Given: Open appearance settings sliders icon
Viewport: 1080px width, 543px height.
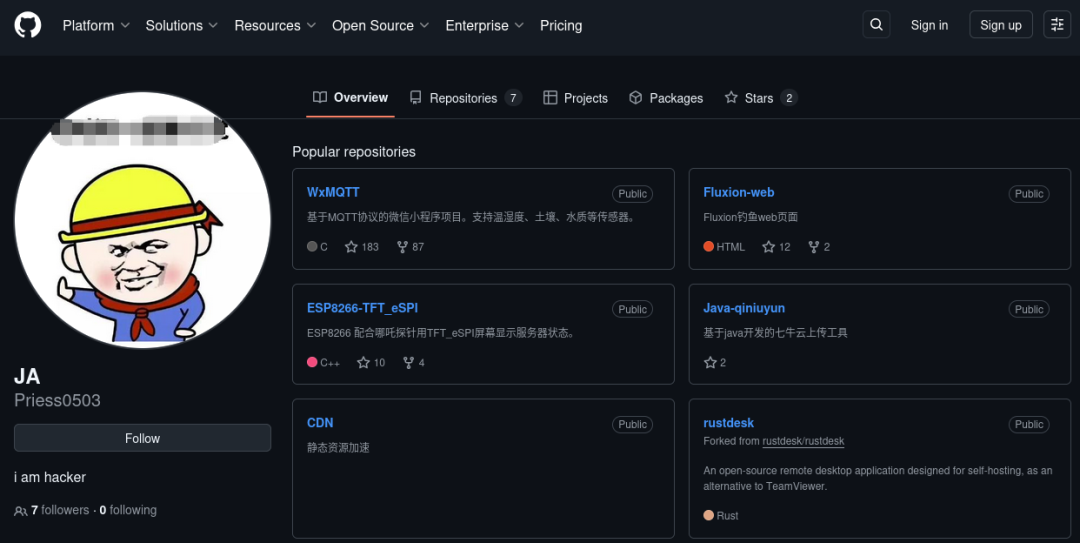Looking at the screenshot, I should [x=1057, y=25].
